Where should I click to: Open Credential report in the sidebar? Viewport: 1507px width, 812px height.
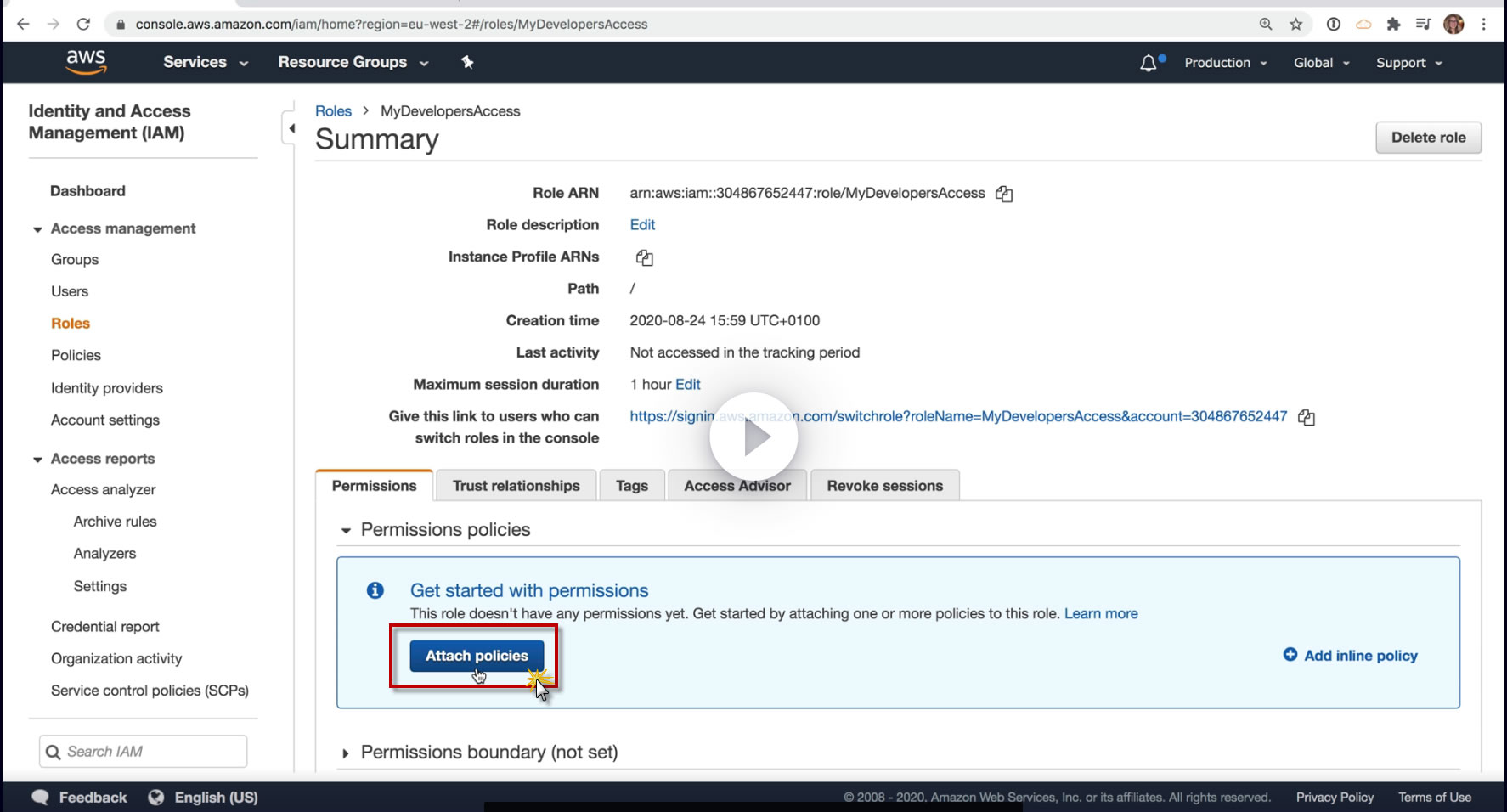pos(105,627)
